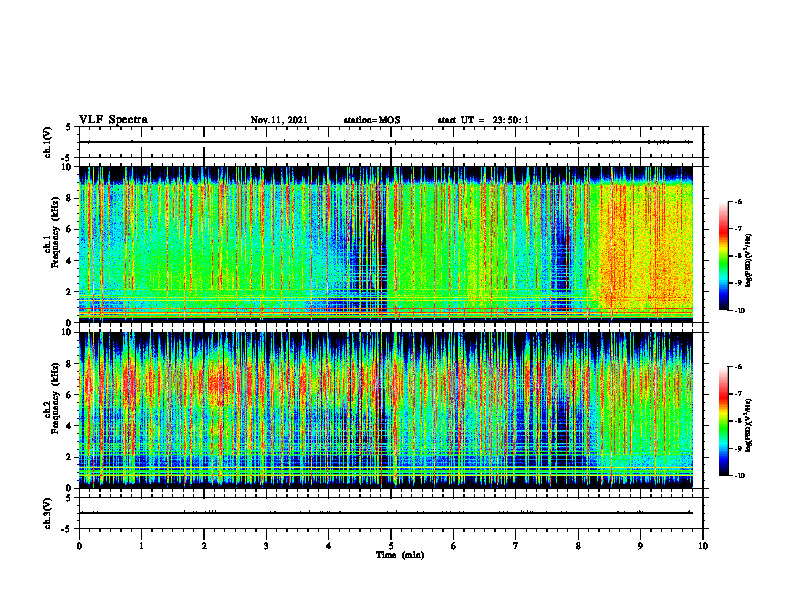Click the ch.3 voltage waveform strip

coord(391,513)
